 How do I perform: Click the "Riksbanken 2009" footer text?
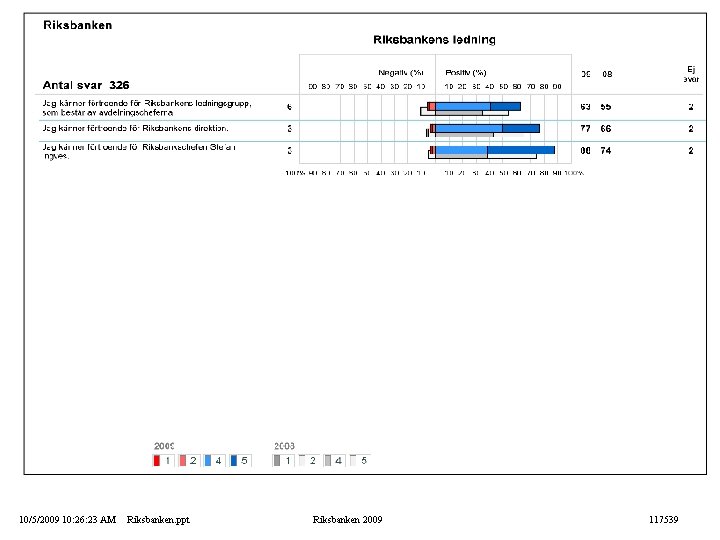point(347,520)
